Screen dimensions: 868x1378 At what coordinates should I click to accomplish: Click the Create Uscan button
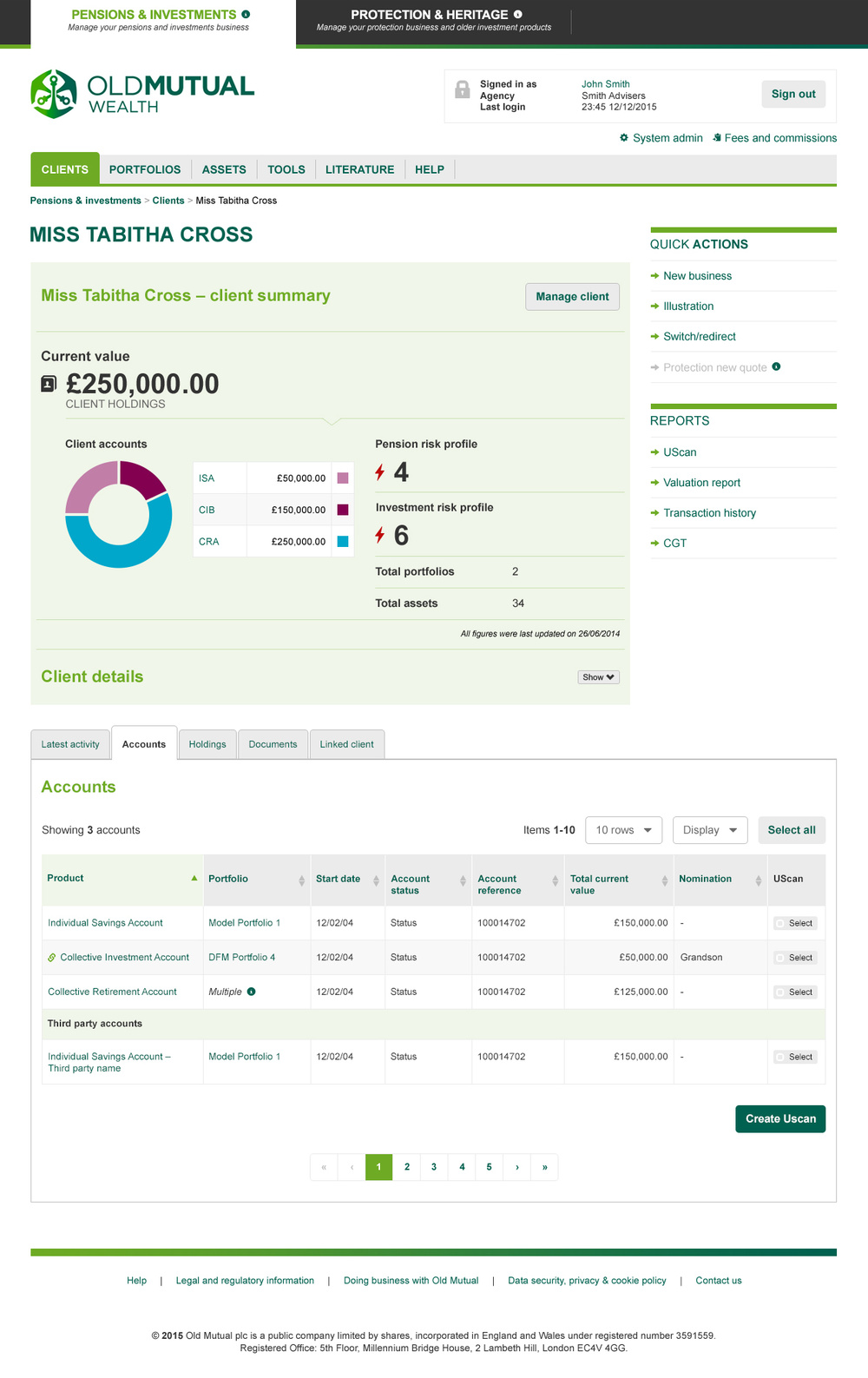780,1118
